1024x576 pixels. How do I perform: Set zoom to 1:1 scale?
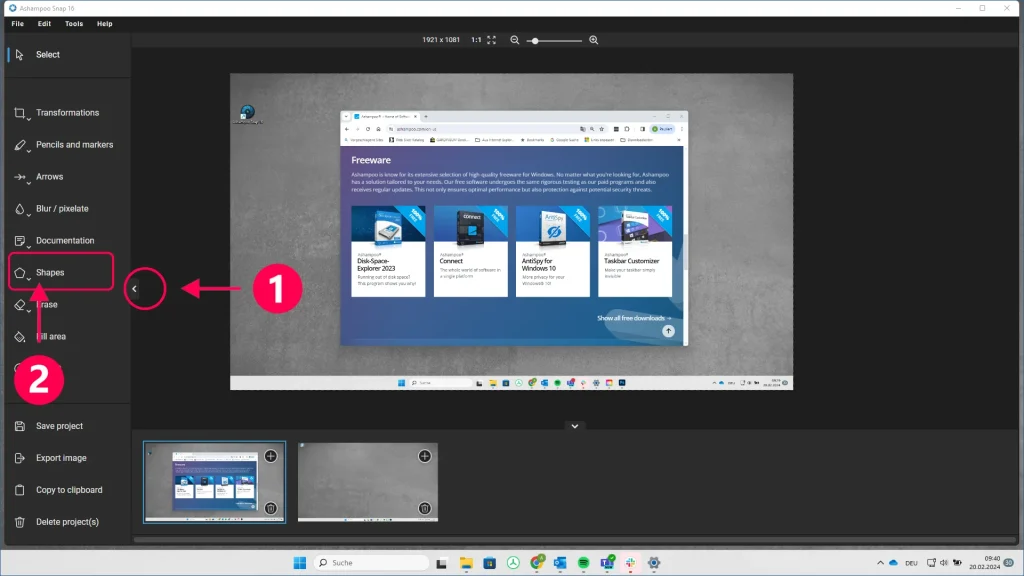click(476, 40)
